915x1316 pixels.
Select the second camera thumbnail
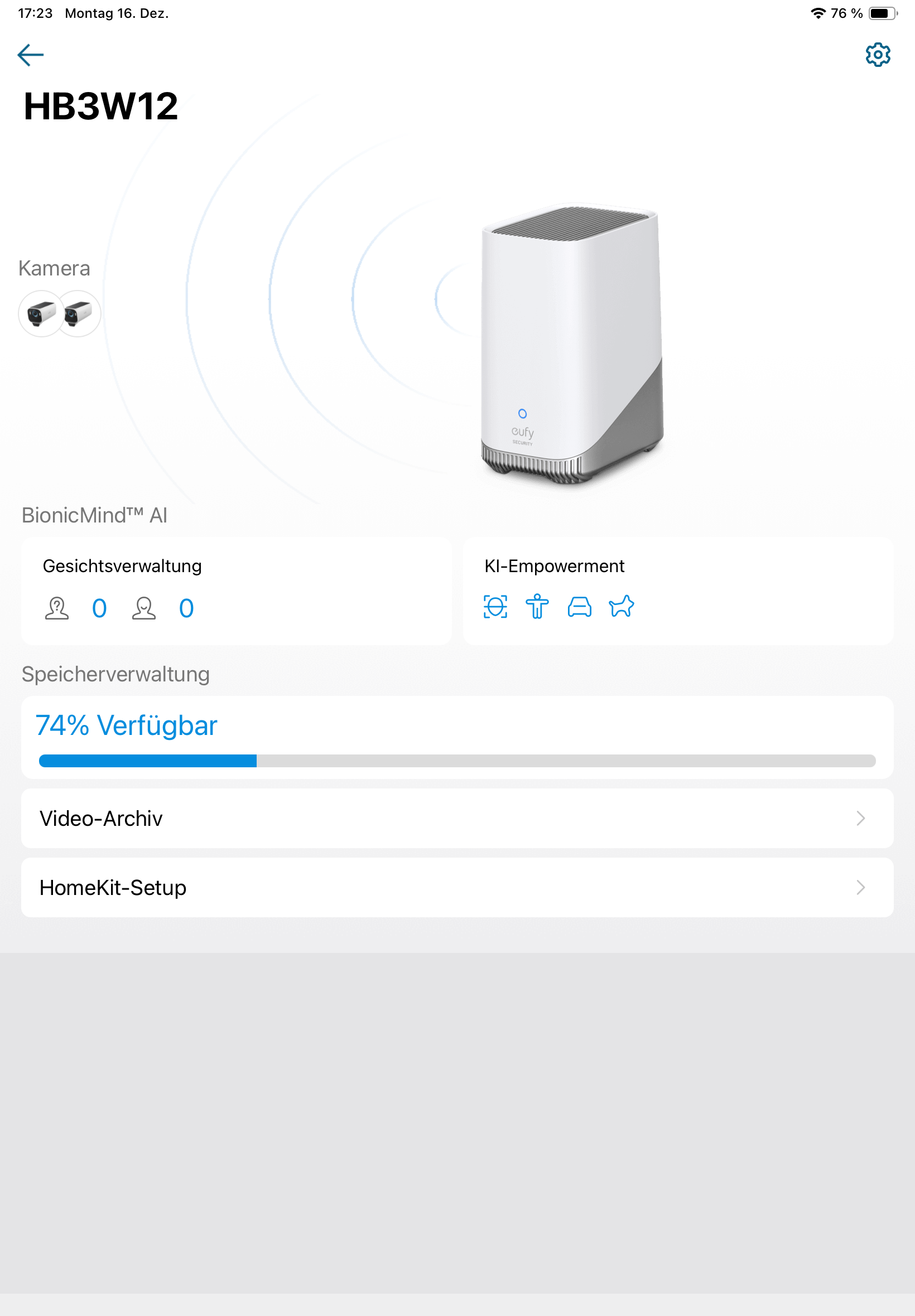(x=79, y=313)
